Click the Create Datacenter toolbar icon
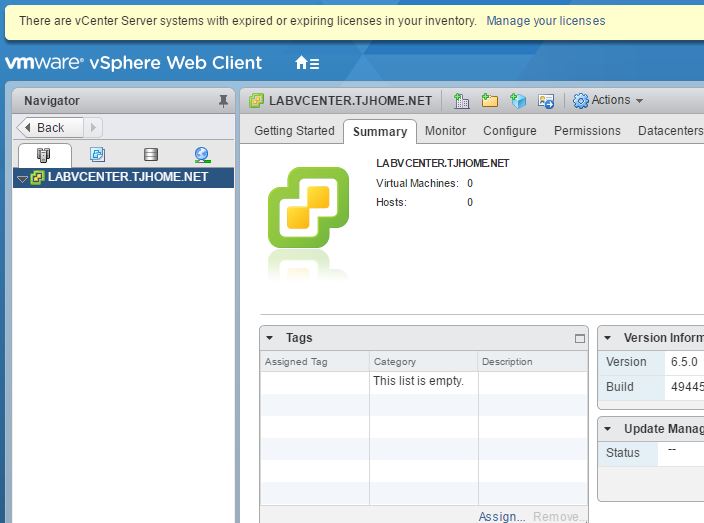This screenshot has height=523, width=704. [x=461, y=101]
